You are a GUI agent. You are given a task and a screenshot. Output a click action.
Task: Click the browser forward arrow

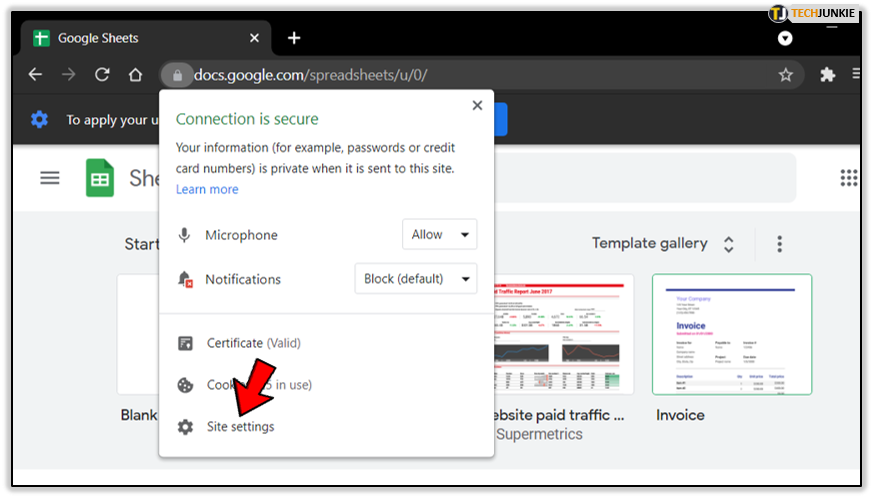(68, 74)
